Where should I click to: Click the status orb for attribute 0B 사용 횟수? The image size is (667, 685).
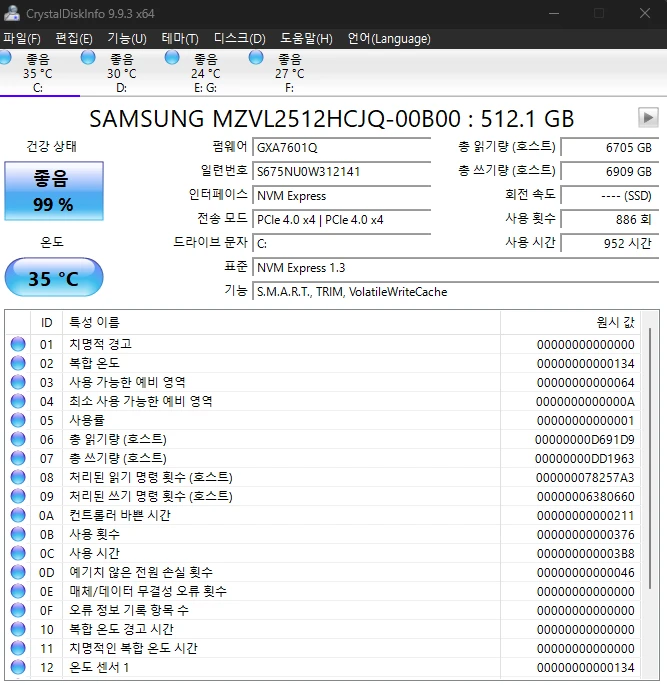click(18, 534)
